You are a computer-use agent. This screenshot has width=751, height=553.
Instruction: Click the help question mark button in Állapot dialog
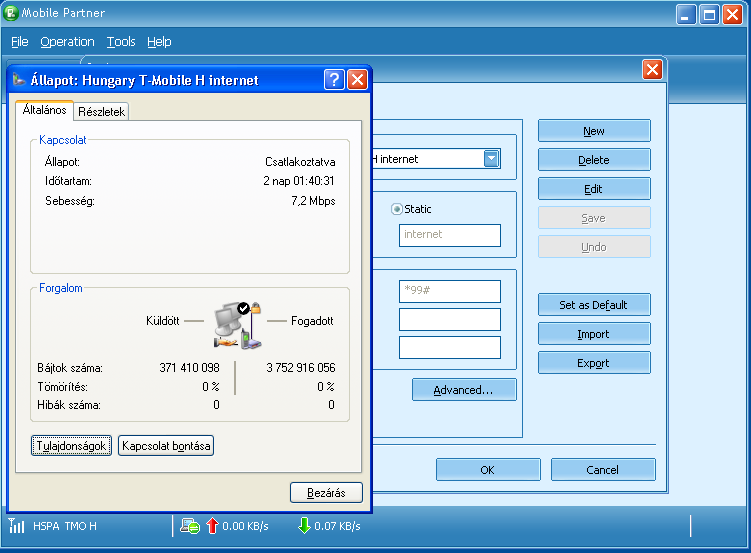pos(334,80)
